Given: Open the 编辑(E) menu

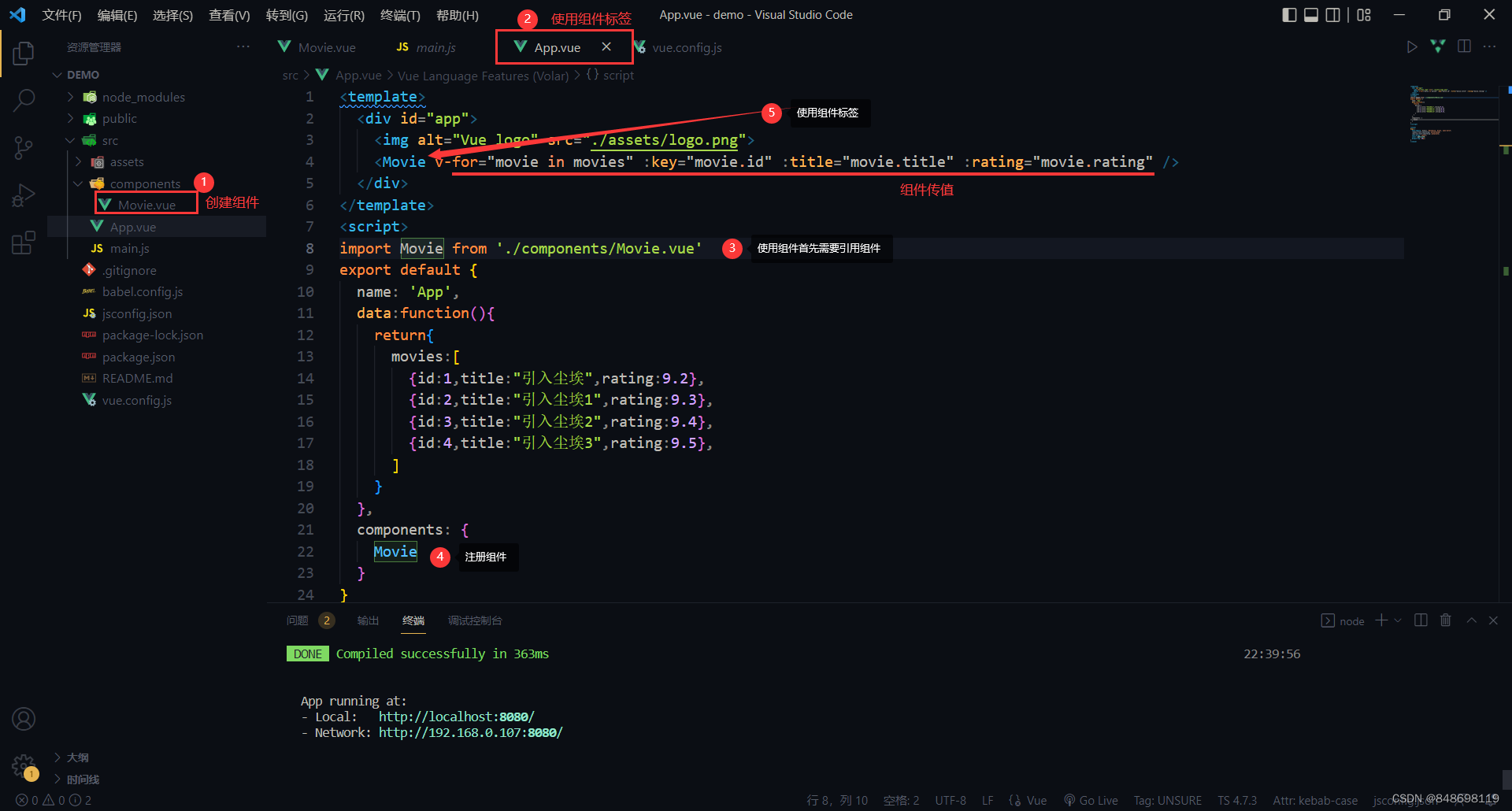Looking at the screenshot, I should click(117, 15).
